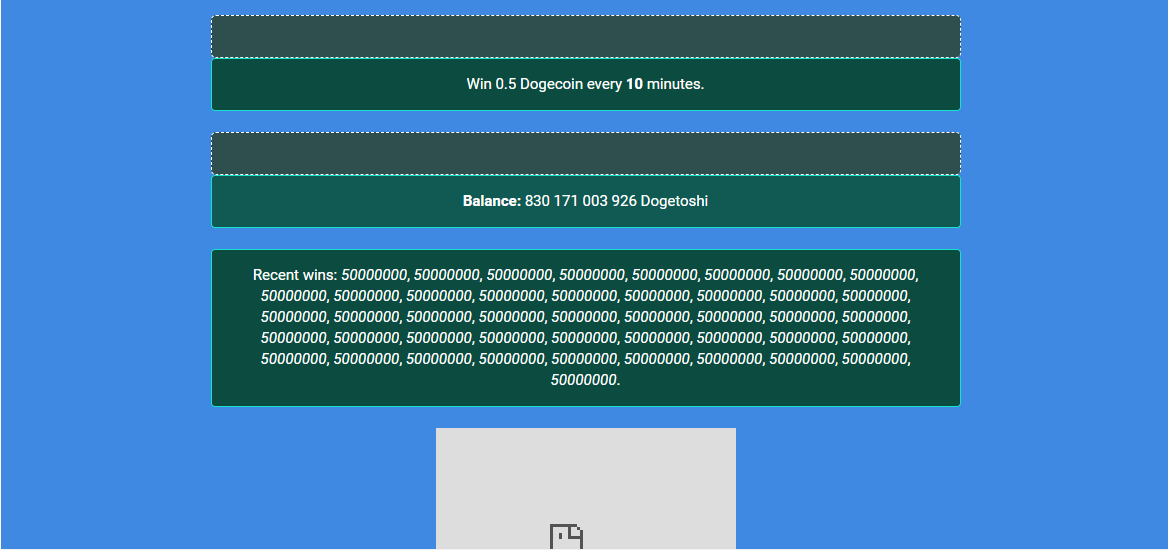This screenshot has height=550, width=1168.
Task: Click "926" at the end of the balance number
Action: click(624, 201)
